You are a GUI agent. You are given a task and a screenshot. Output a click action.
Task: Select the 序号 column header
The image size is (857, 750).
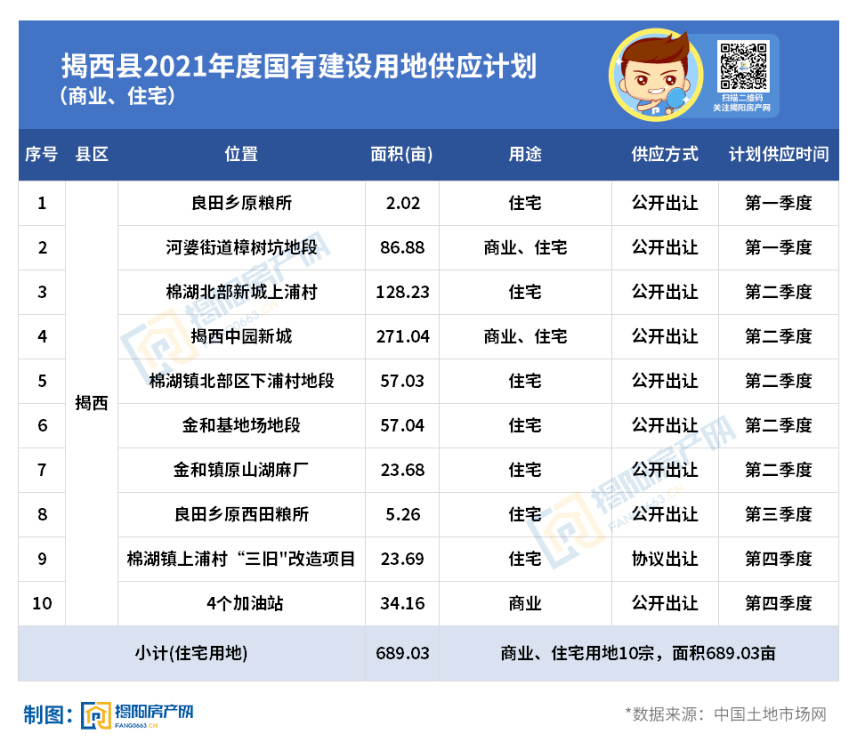pos(42,155)
